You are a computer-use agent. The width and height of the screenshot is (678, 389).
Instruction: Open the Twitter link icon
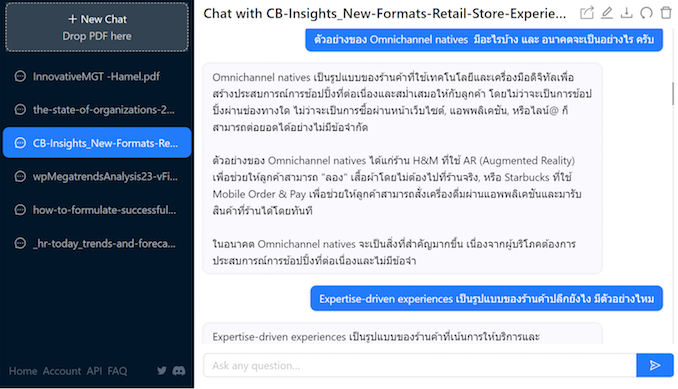(x=162, y=370)
